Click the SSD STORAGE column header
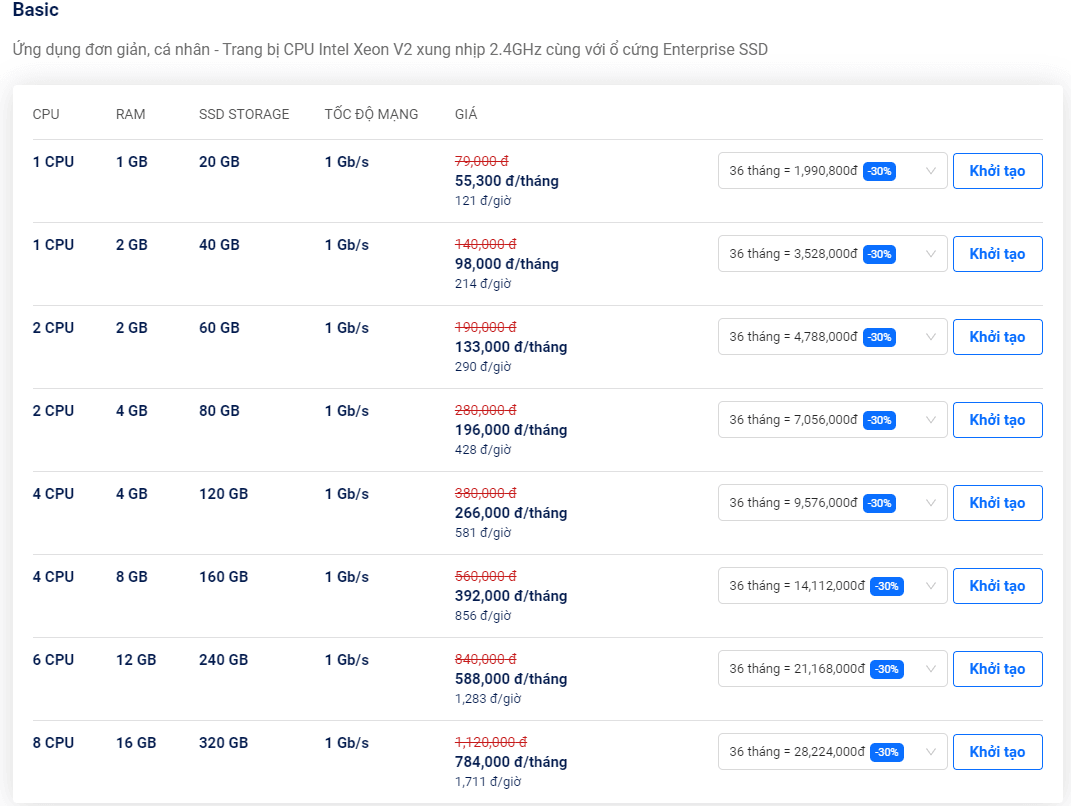This screenshot has width=1071, height=806. [x=244, y=114]
